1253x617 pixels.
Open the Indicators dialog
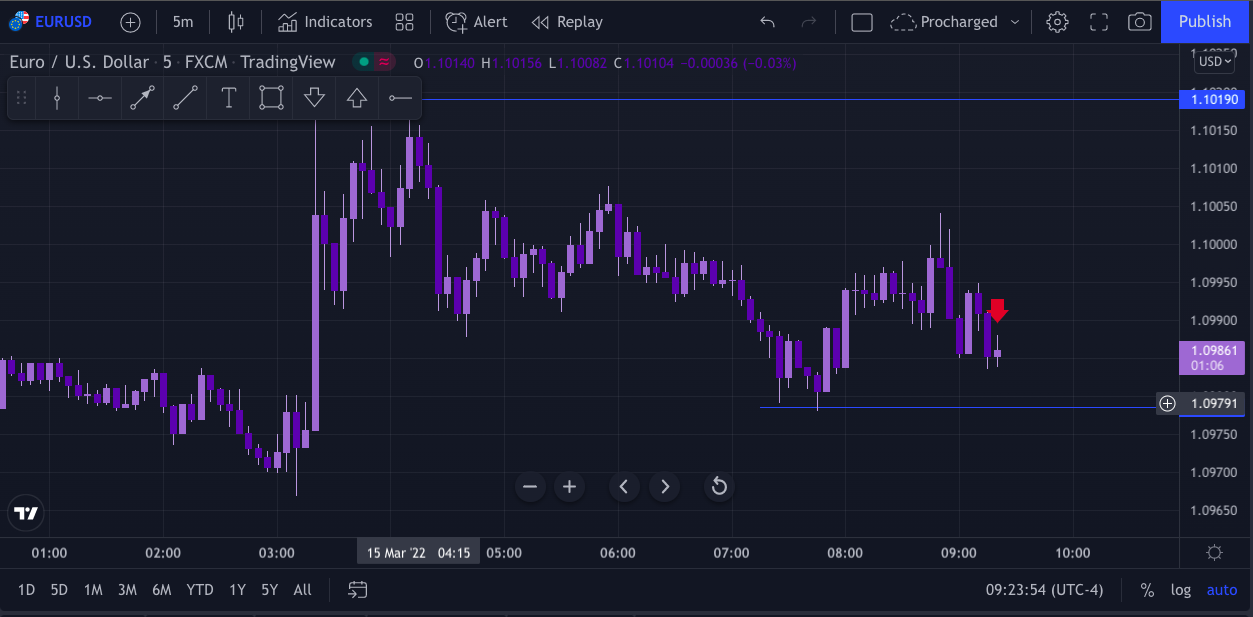tap(325, 22)
